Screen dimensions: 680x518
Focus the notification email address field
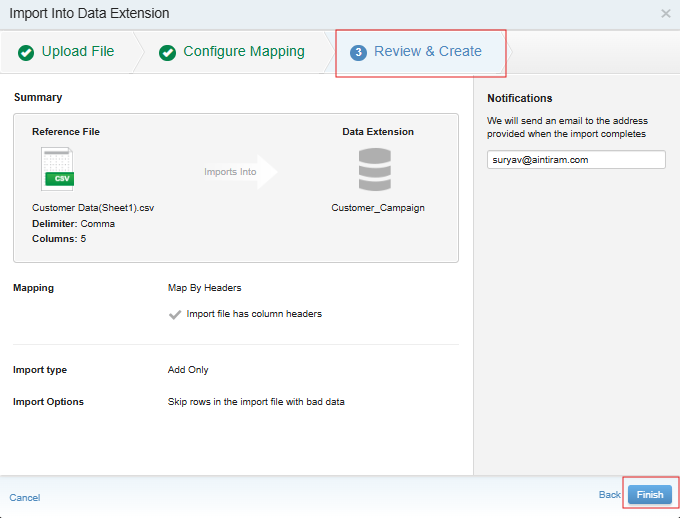click(576, 160)
